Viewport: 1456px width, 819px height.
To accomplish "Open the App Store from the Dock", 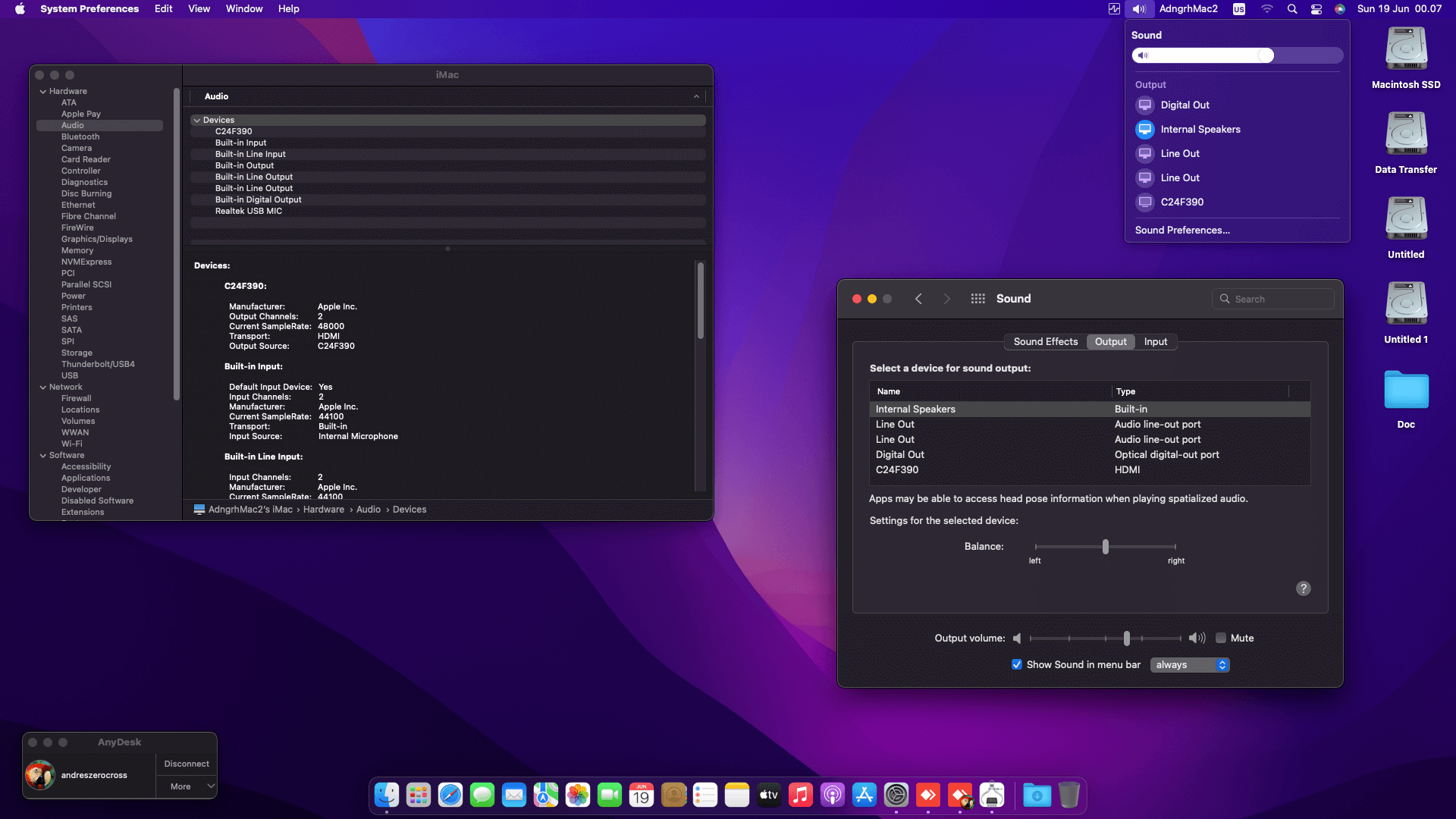I will point(864,795).
